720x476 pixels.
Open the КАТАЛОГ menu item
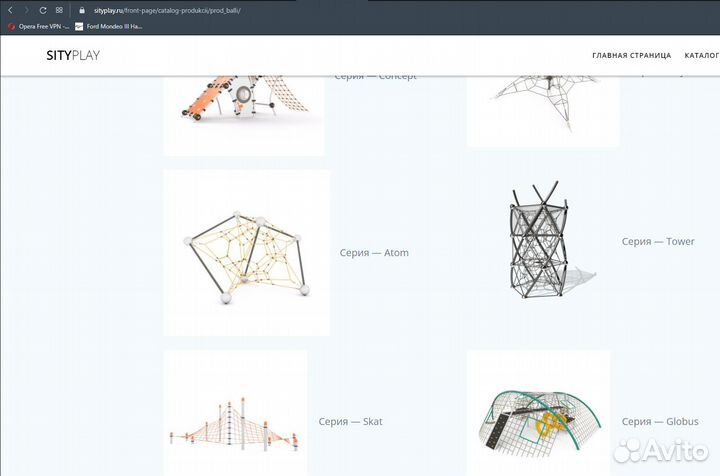(x=702, y=56)
